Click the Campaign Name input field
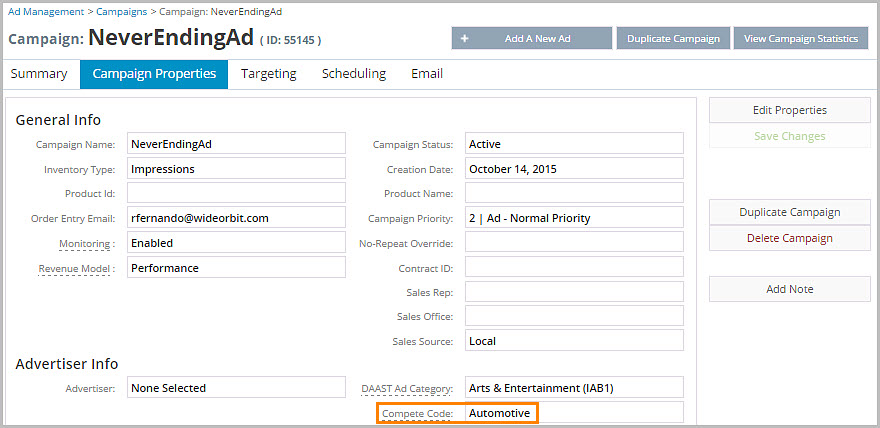Viewport: 880px width, 428px height. (236, 144)
